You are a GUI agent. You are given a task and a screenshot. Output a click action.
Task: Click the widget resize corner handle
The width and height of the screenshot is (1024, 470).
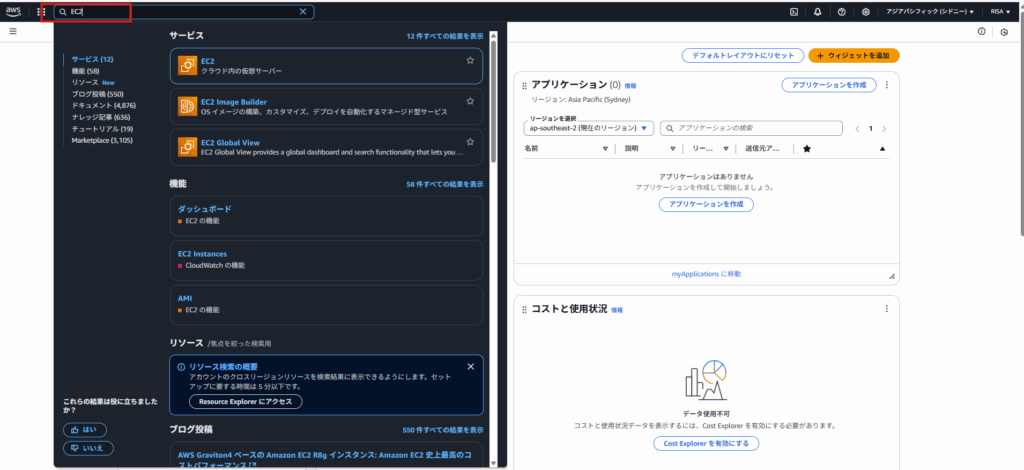point(892,277)
